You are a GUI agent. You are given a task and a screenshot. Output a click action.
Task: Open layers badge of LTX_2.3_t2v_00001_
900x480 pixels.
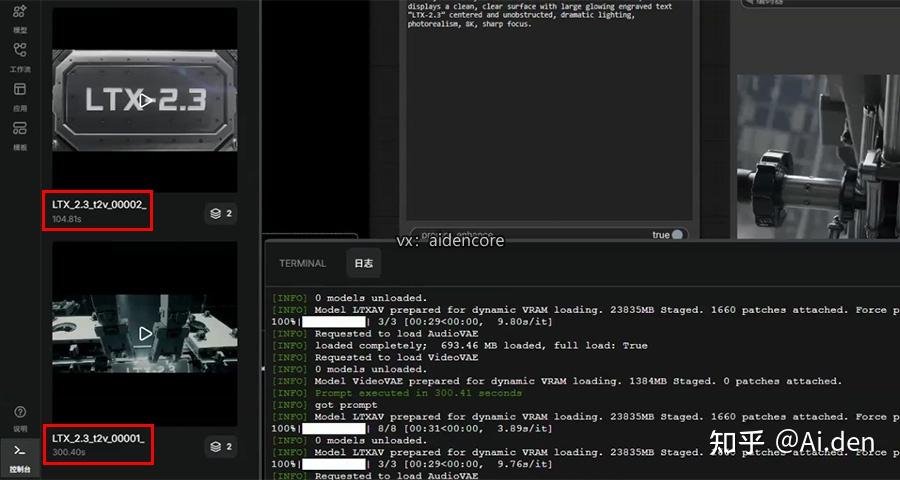[221, 447]
